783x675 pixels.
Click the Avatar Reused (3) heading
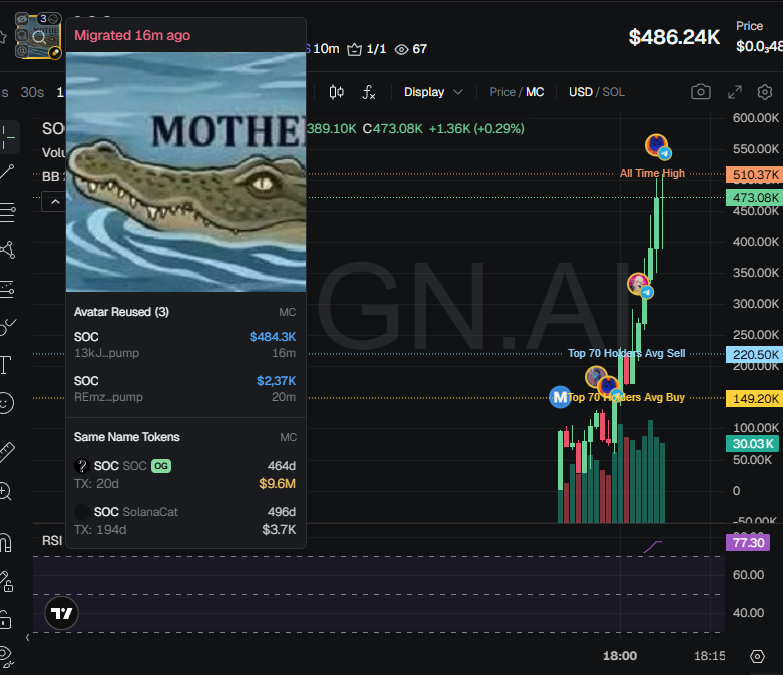(x=121, y=312)
